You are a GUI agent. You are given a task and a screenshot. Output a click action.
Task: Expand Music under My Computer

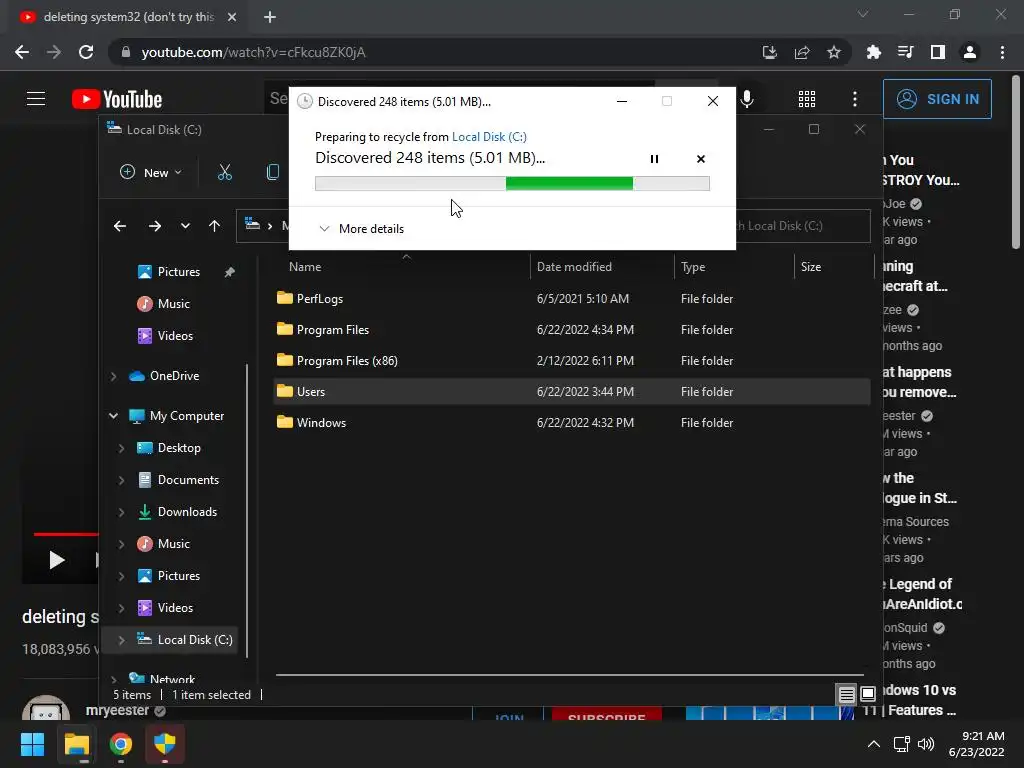[x=121, y=544]
